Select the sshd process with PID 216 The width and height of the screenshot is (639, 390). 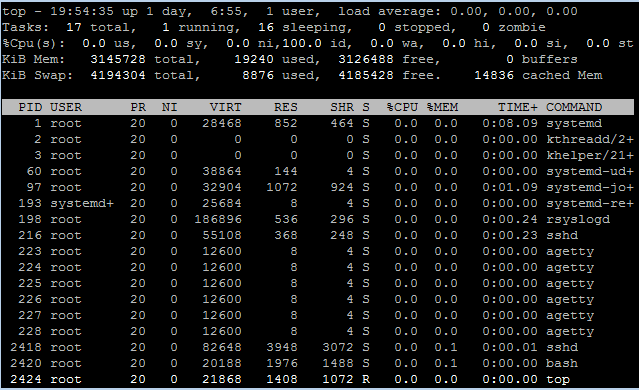318,235
